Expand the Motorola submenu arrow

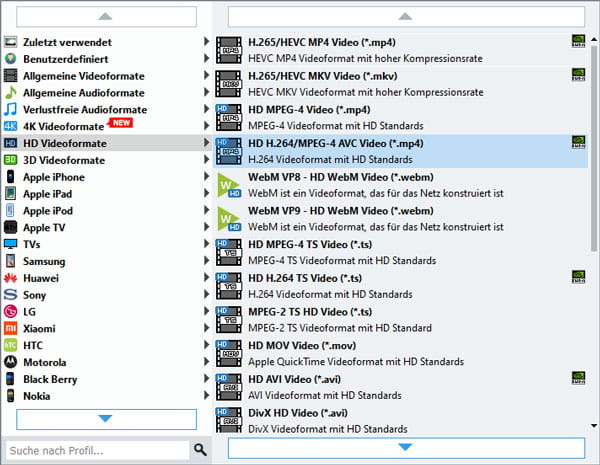206,361
